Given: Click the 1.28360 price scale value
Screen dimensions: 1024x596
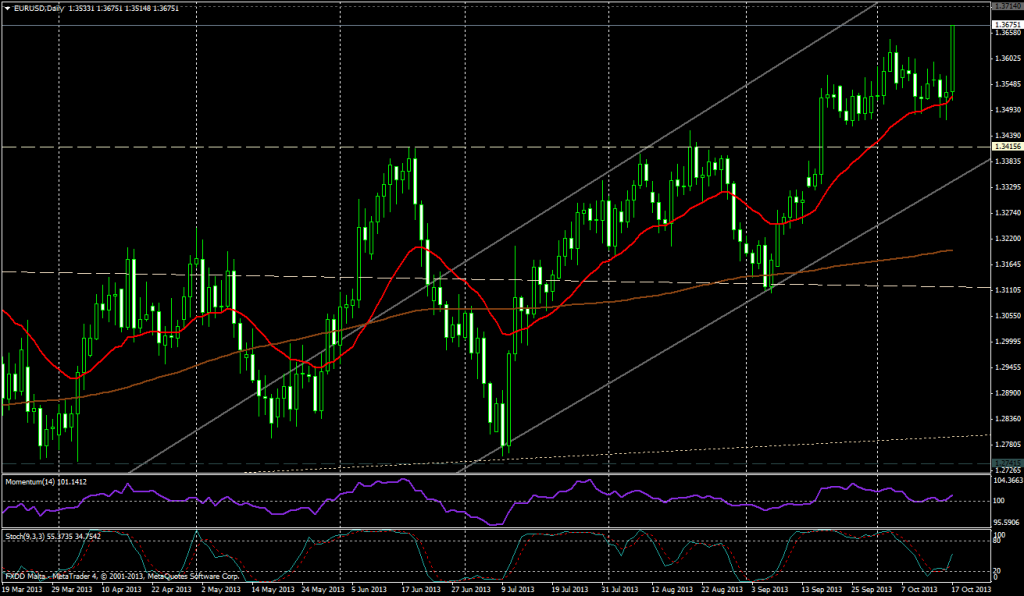Looking at the screenshot, I should (1006, 419).
